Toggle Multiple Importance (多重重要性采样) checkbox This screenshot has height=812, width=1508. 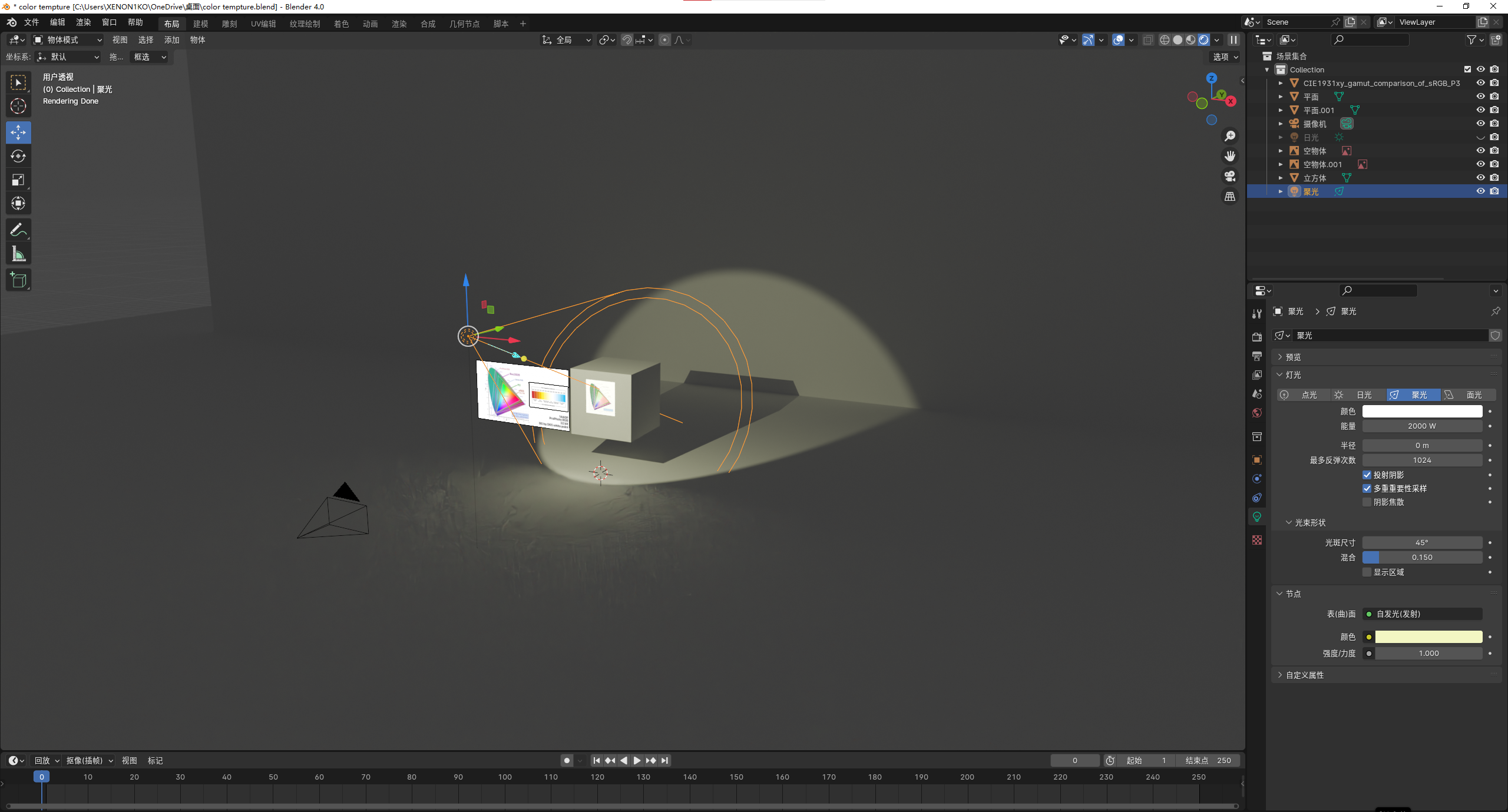point(1367,489)
